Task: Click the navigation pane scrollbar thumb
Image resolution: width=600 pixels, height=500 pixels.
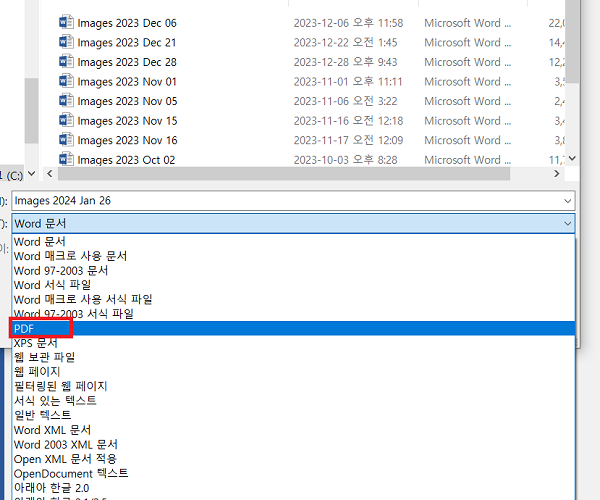Action: tap(31, 111)
